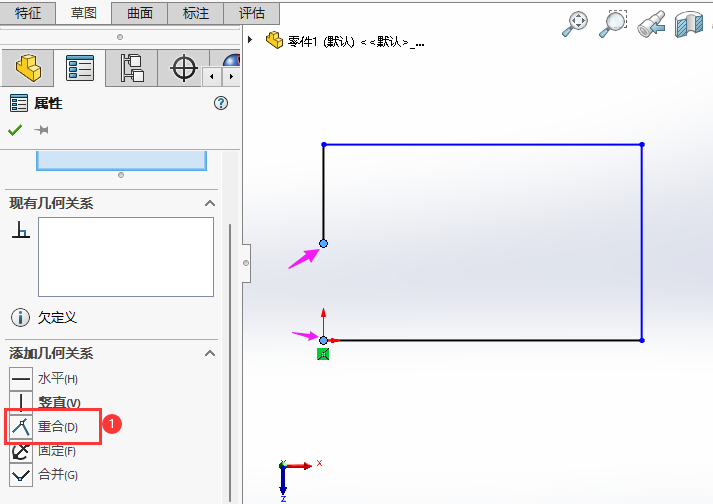Click the existing relations list box
The height and width of the screenshot is (504, 713).
click(x=126, y=257)
